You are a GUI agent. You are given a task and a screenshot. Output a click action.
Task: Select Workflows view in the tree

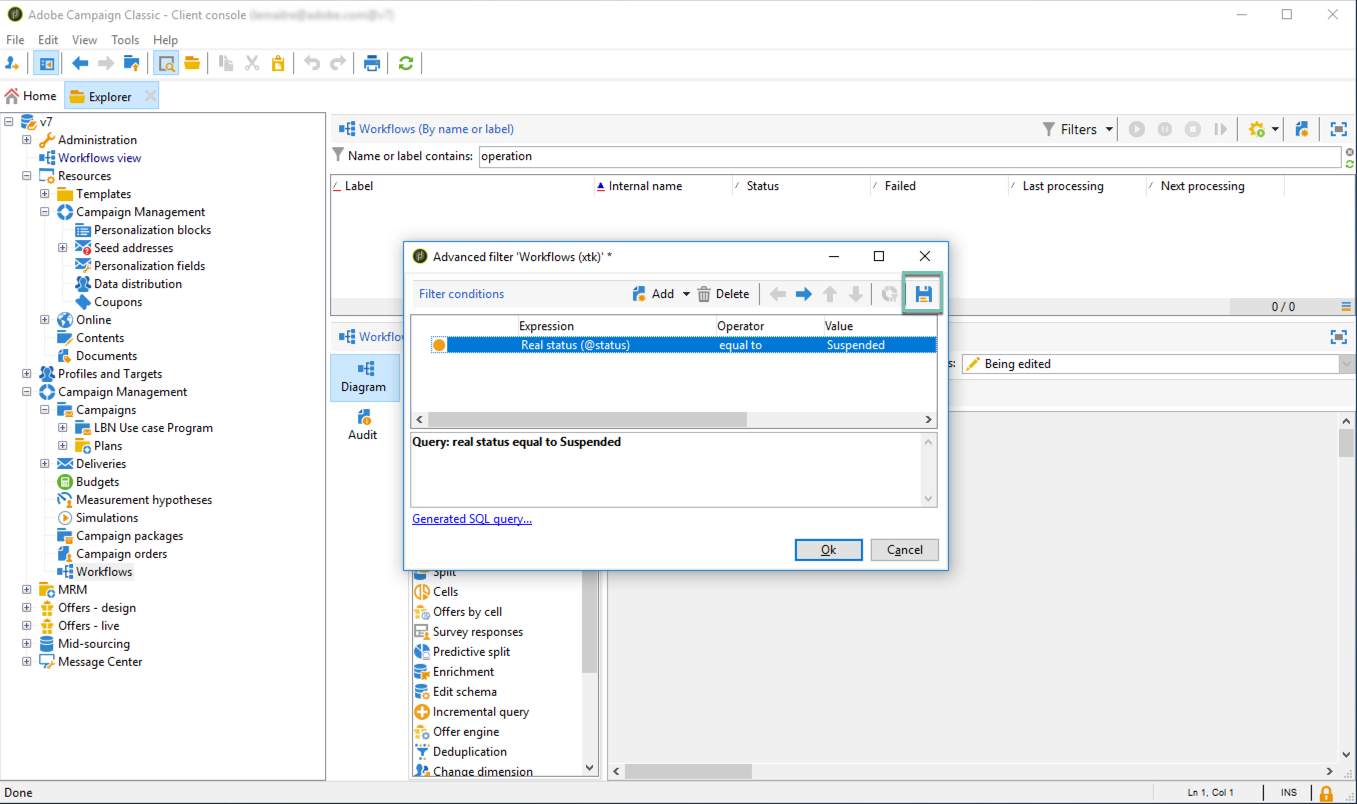(99, 158)
